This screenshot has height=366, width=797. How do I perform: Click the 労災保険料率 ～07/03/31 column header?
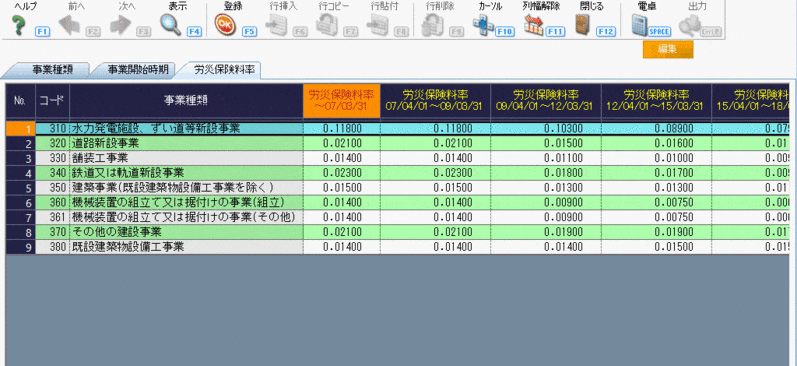coord(342,101)
